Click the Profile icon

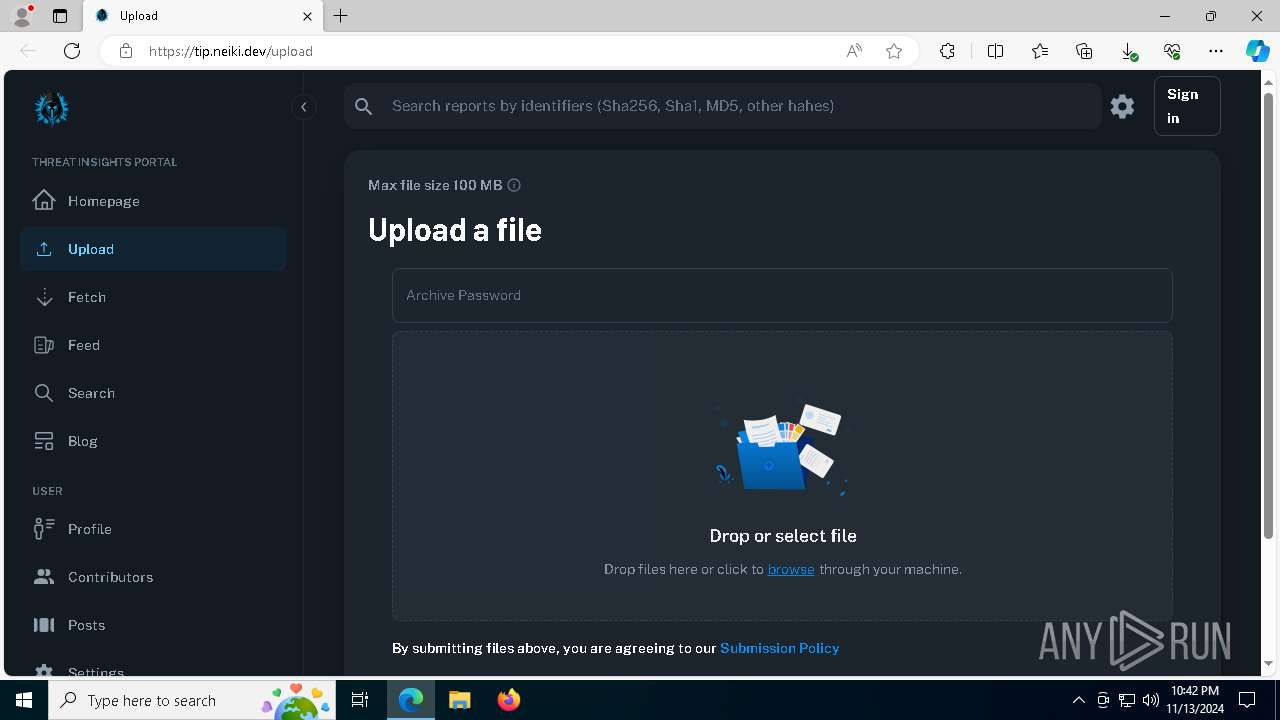[44, 529]
